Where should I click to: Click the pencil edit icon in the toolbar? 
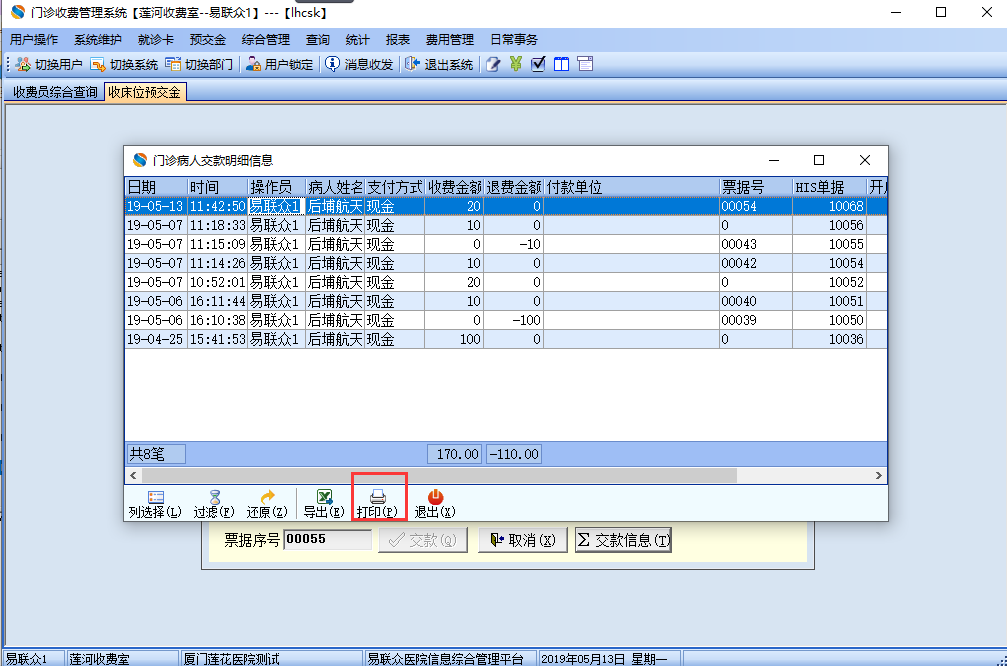coord(493,64)
